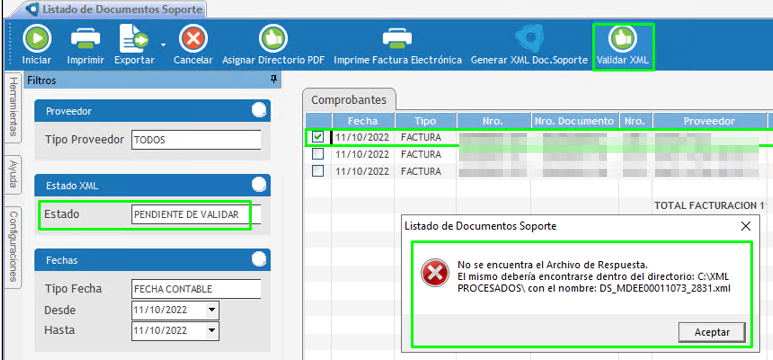
Task: Click the Fecha column header
Action: (x=363, y=121)
